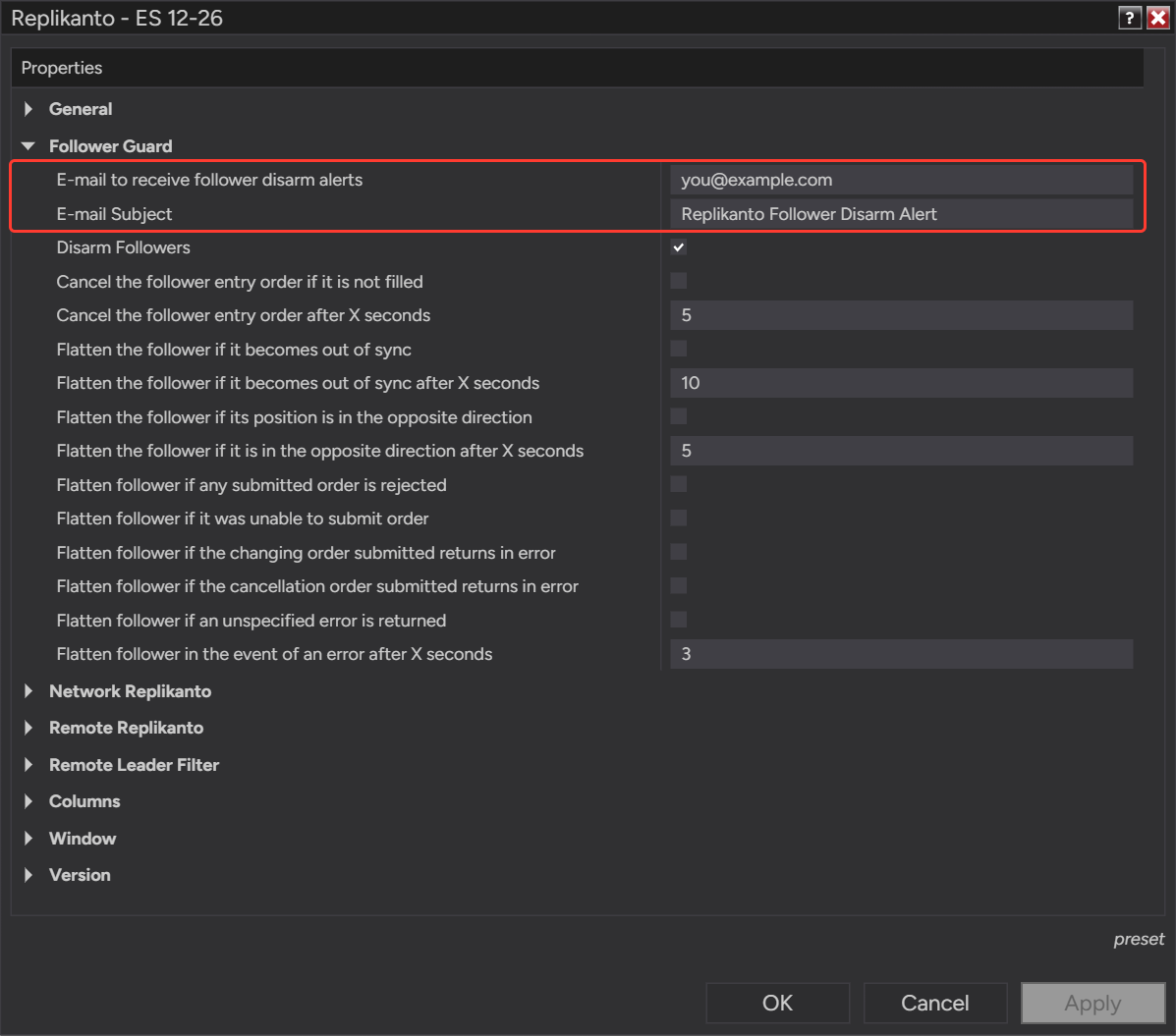Viewport: 1176px width, 1036px height.
Task: Collapse the Follower Guard section
Action: tap(28, 146)
